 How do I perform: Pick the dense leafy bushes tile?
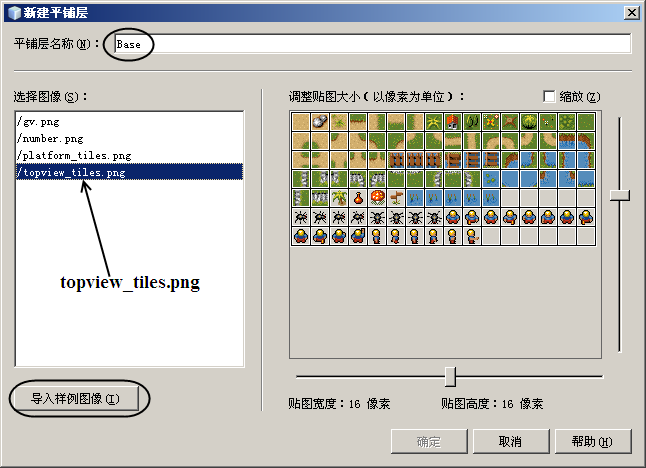pos(566,122)
